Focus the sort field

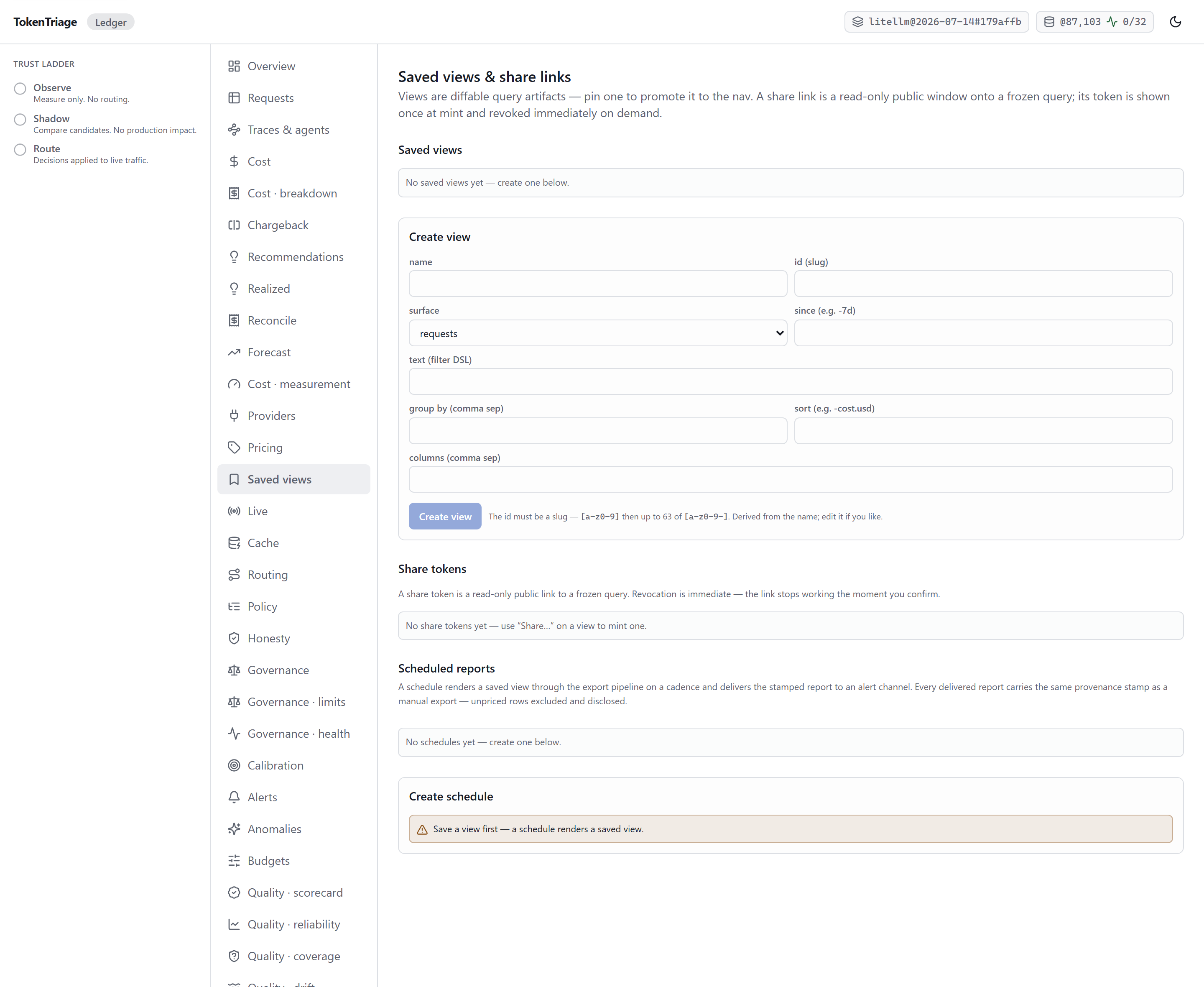tap(983, 431)
